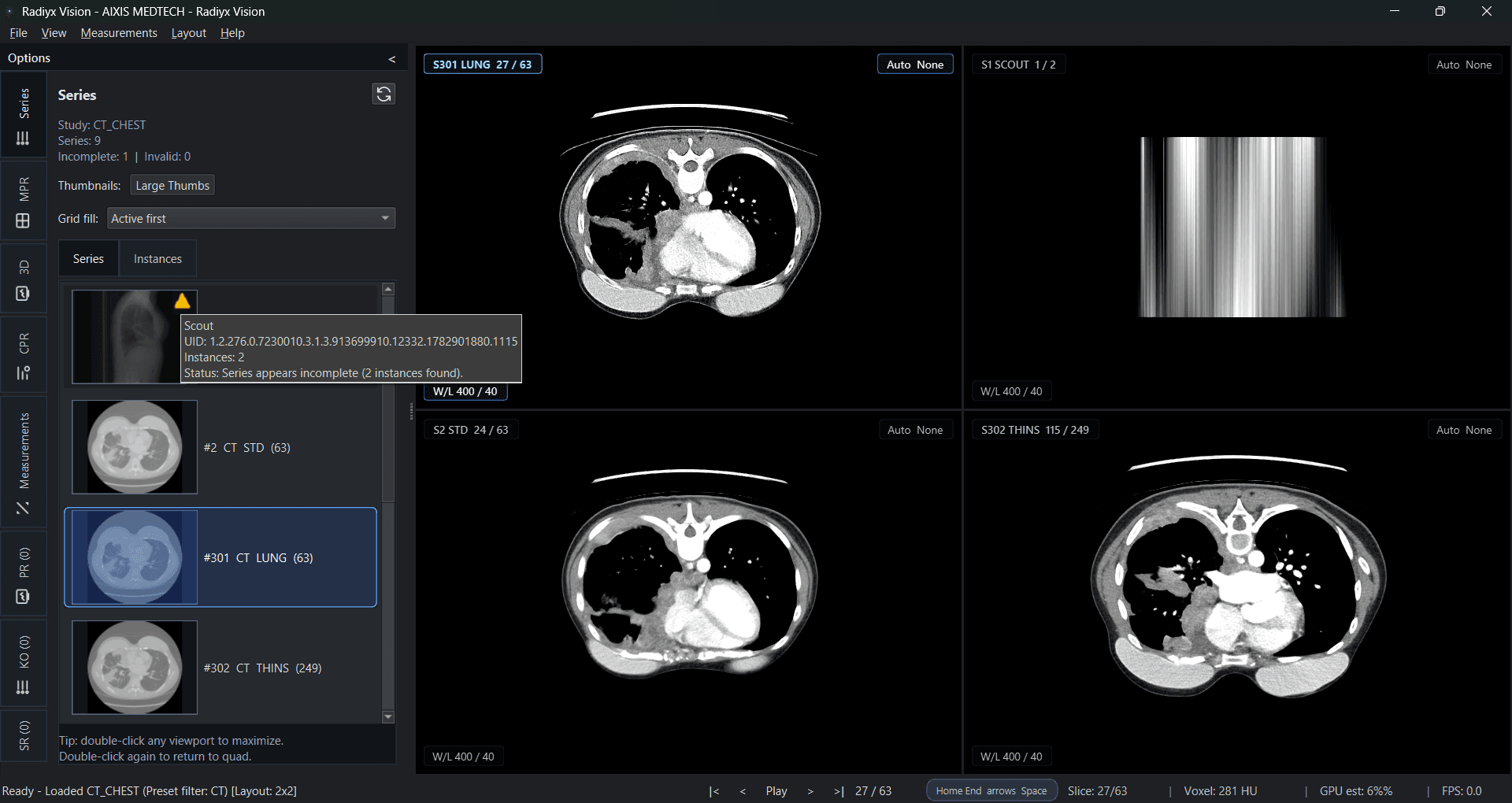Viewport: 1512px width, 803px height.
Task: Click Auto None in the S301 LUNG viewport
Action: pos(915,65)
